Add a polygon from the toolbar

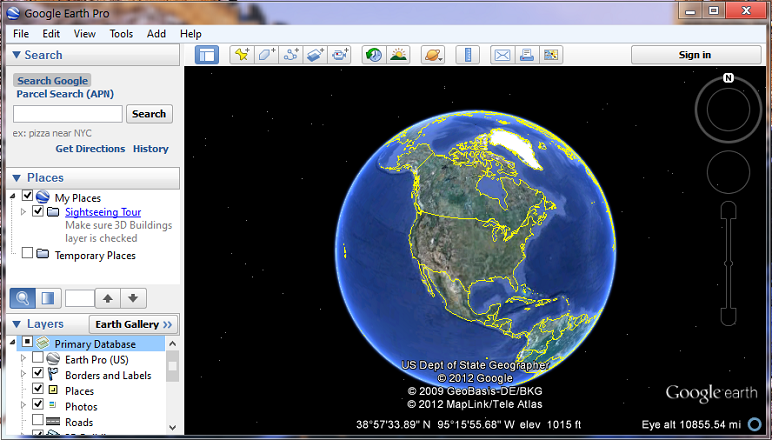pyautogui.click(x=266, y=55)
